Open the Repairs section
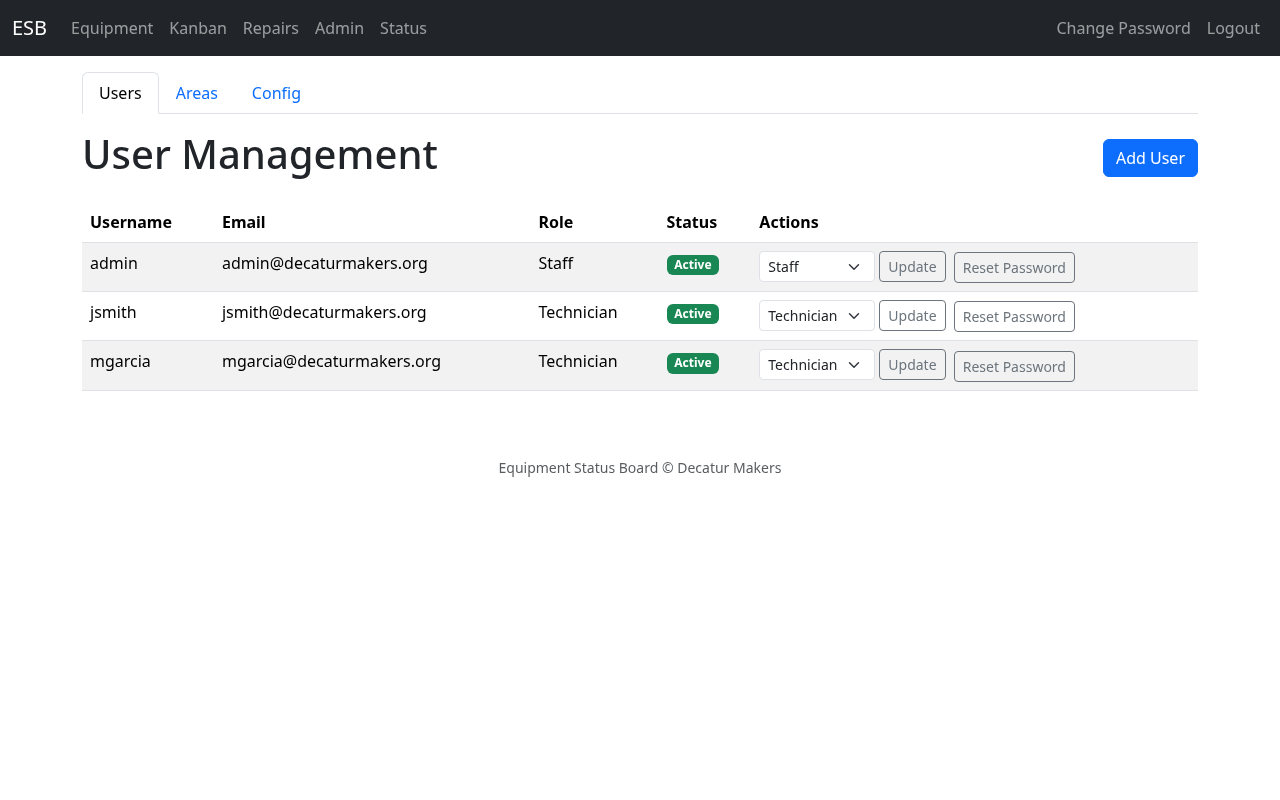Image resolution: width=1280 pixels, height=800 pixels. [270, 28]
